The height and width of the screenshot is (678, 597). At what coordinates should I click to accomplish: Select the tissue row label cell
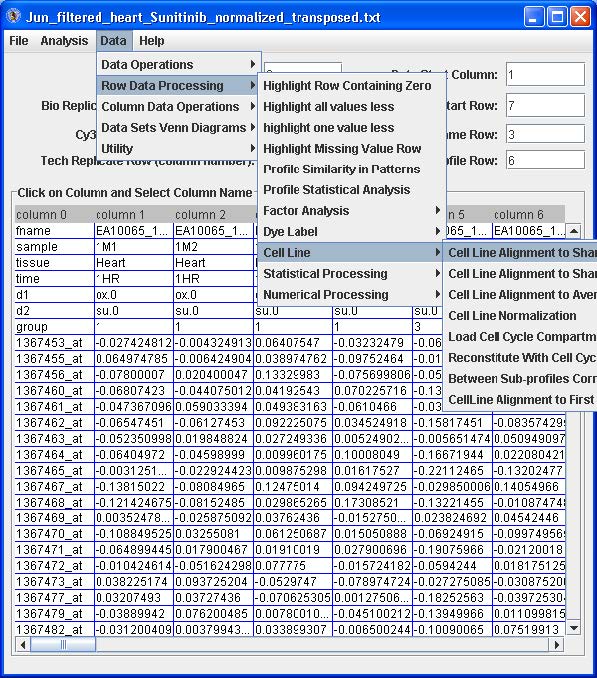click(54, 263)
